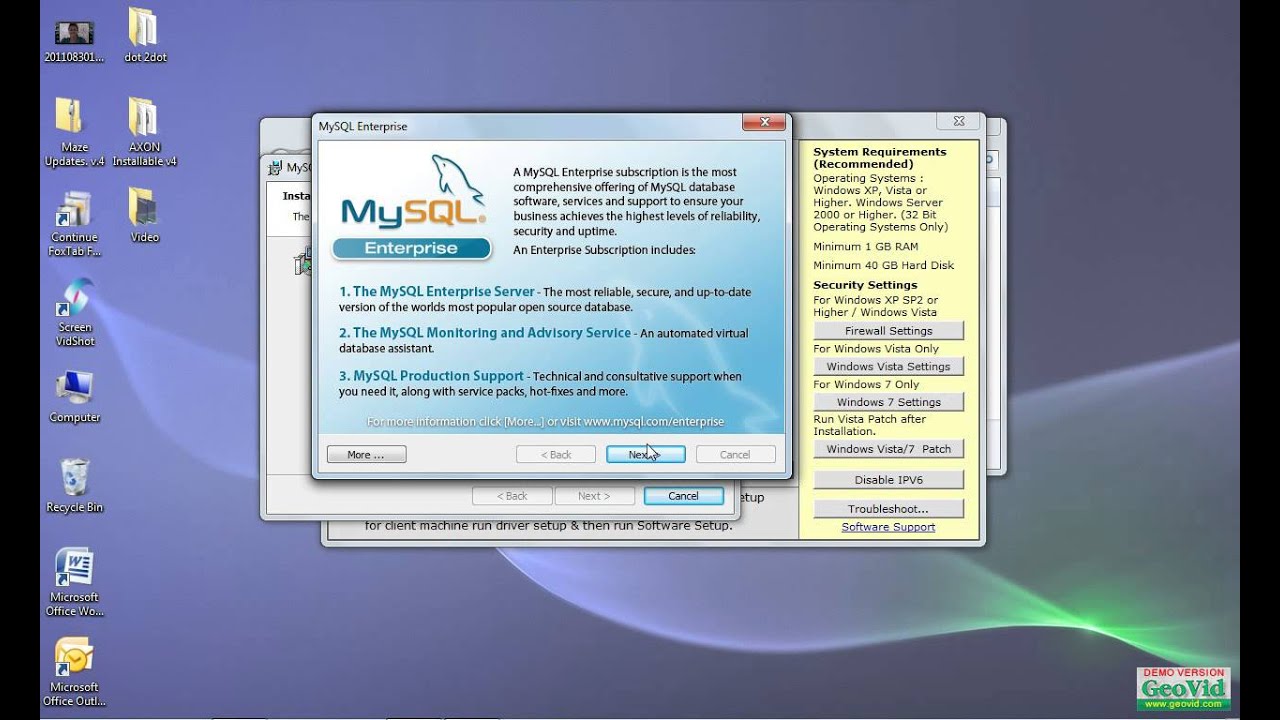
Task: Click 'System Requirements (Recommended)' heading
Action: click(879, 158)
